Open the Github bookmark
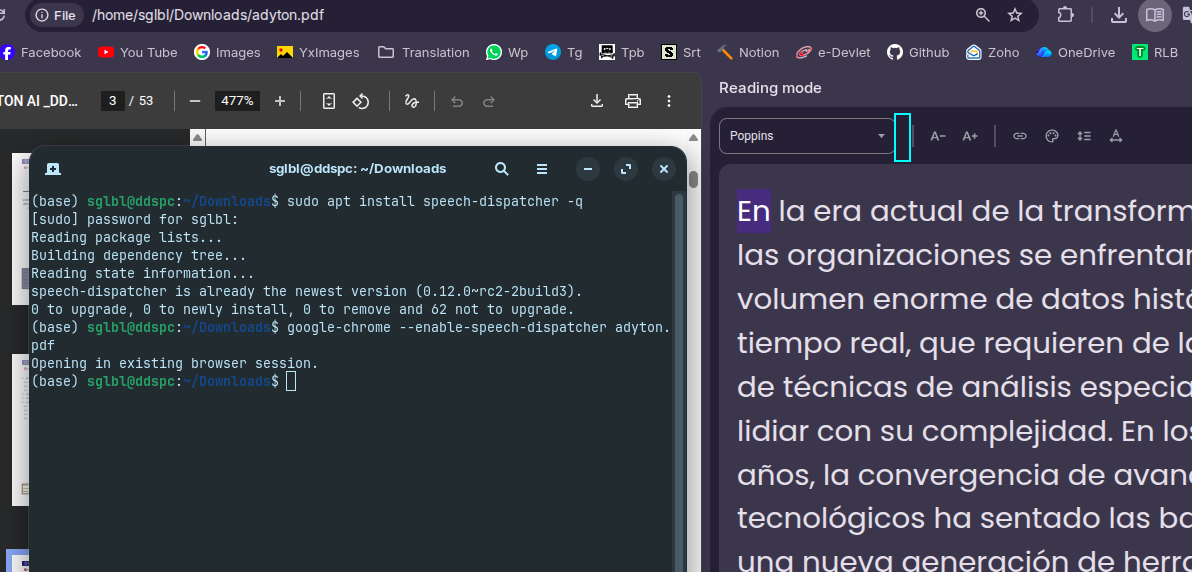Viewport: 1192px width, 572px height. 918,52
